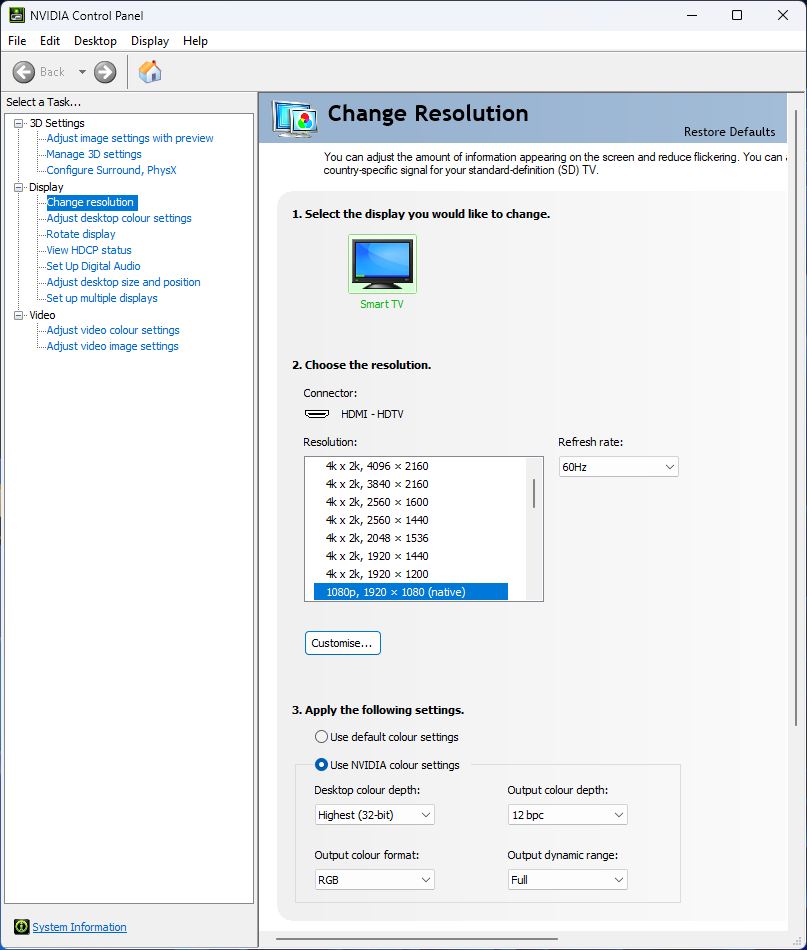Click the Back arrow icon
This screenshot has height=950, width=807.
point(24,72)
